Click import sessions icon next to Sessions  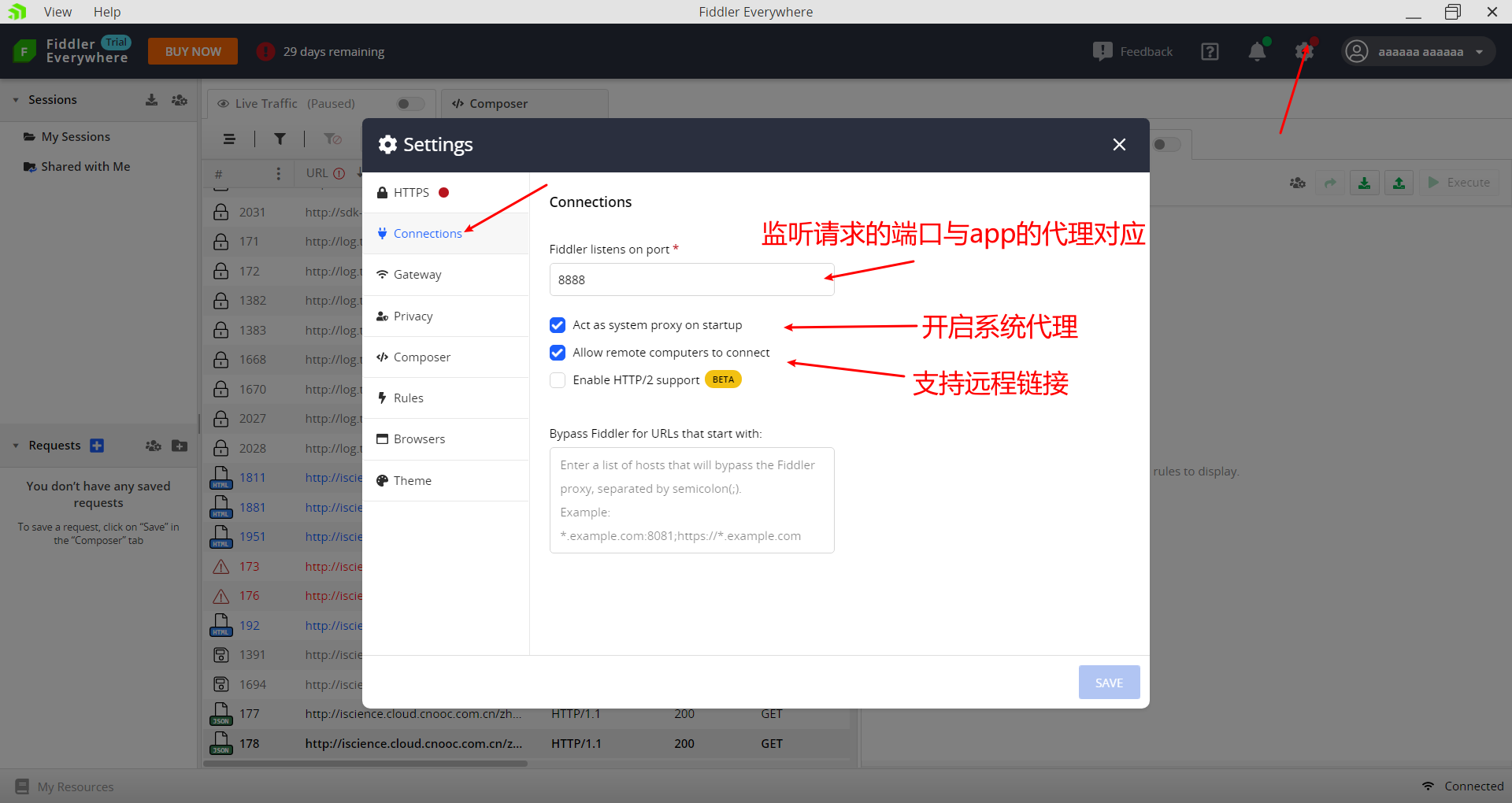[151, 100]
